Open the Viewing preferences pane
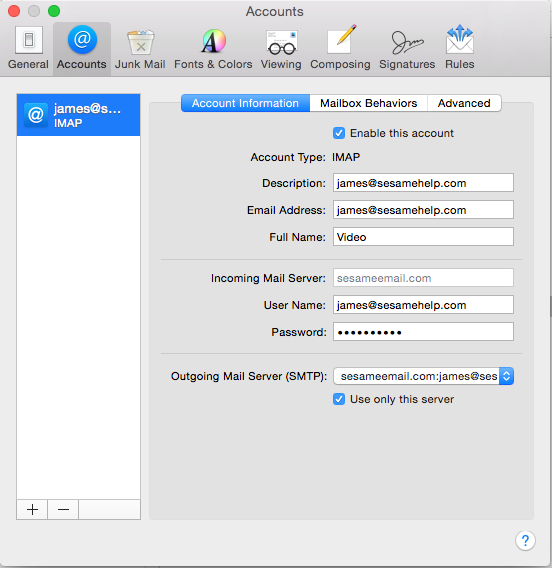Screen dimensions: 552x568 tap(281, 48)
